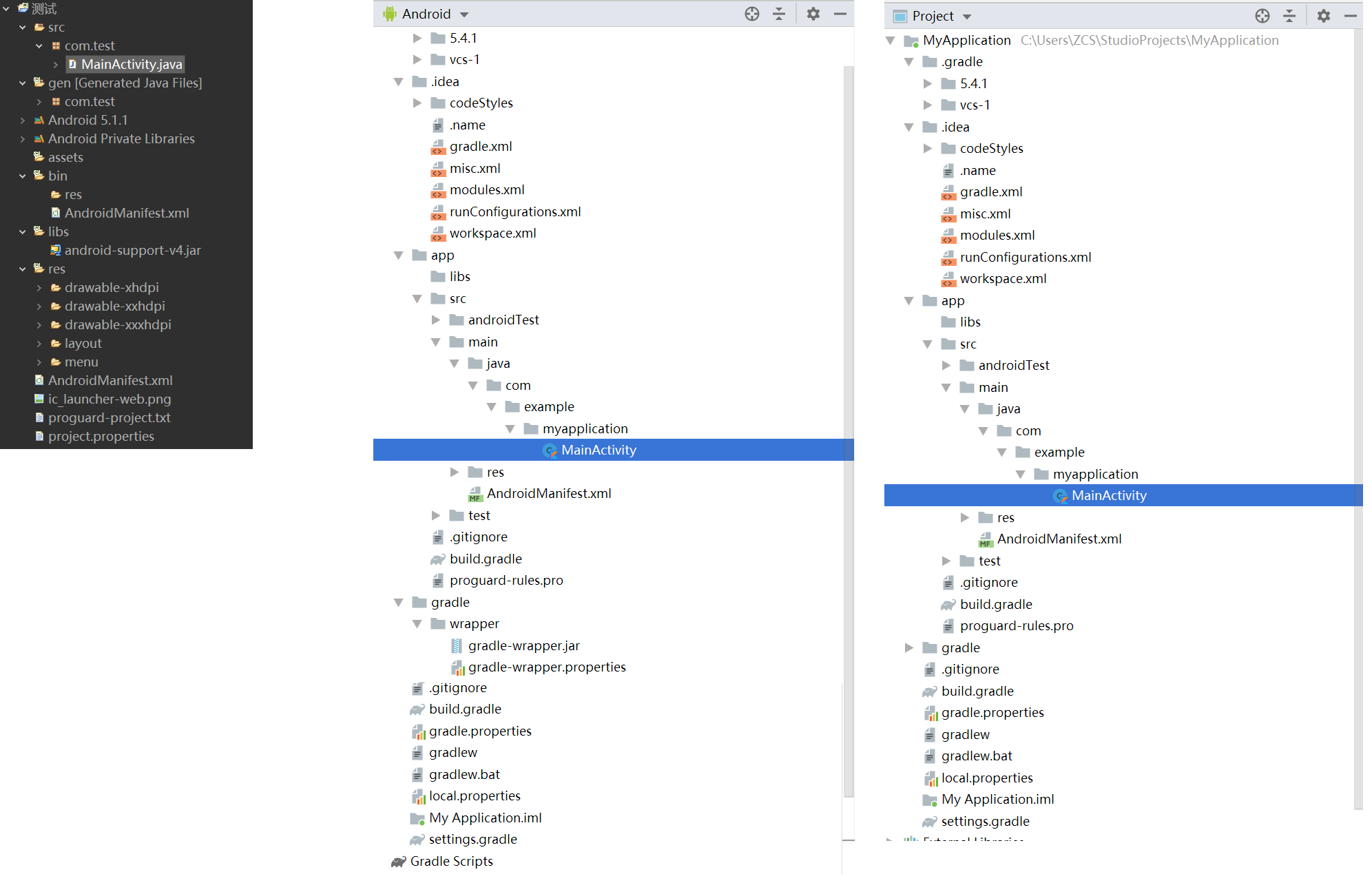Open Android view dropdown selector

[x=426, y=14]
